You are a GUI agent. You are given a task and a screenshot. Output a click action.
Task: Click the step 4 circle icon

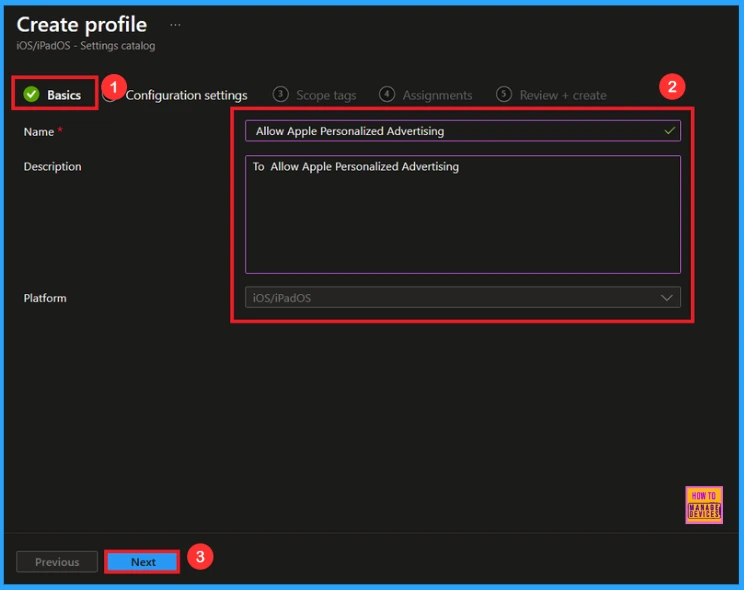[x=387, y=94]
